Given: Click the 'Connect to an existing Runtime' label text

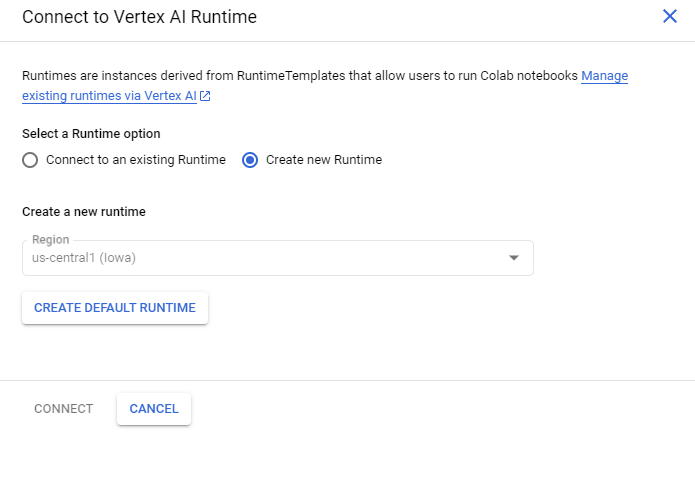Looking at the screenshot, I should pyautogui.click(x=136, y=160).
